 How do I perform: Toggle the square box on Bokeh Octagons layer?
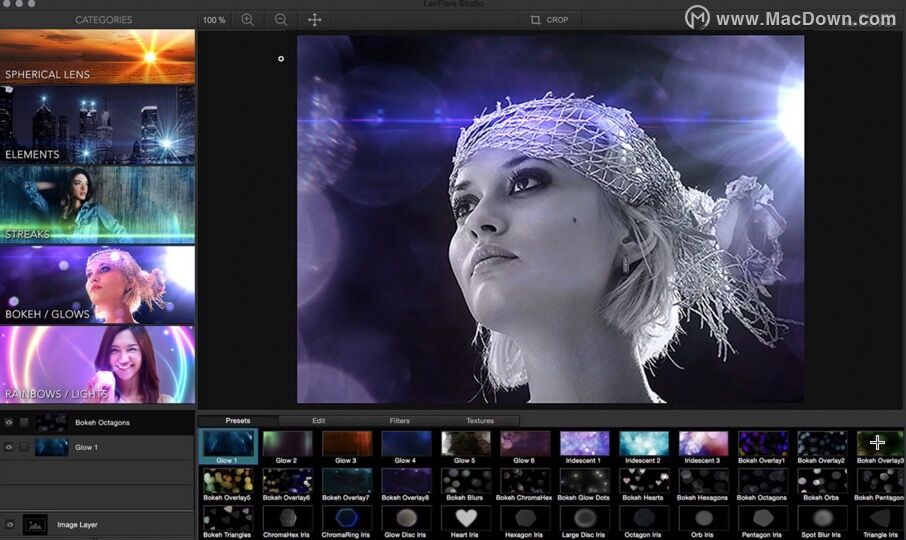coord(24,422)
